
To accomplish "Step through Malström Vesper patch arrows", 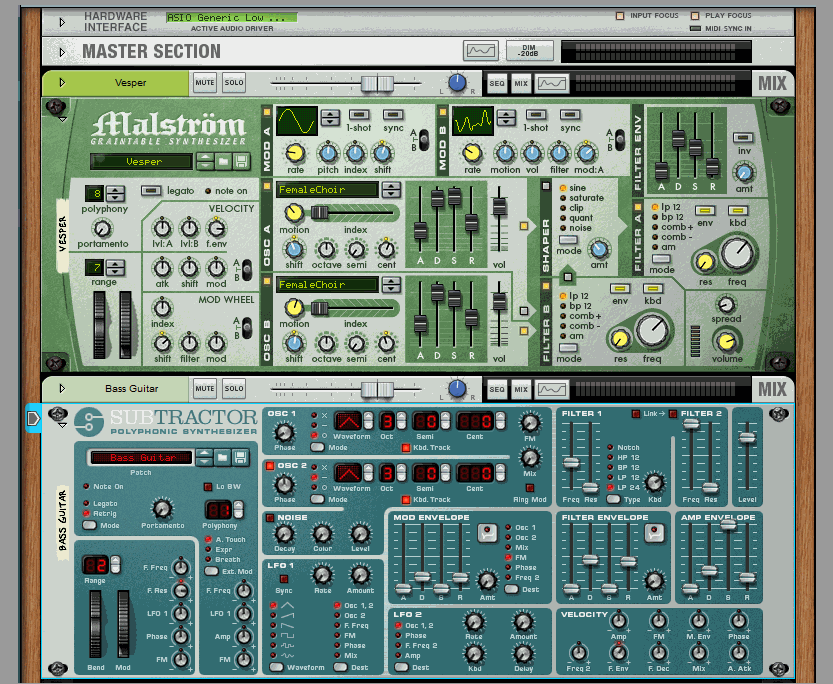I will [x=205, y=161].
